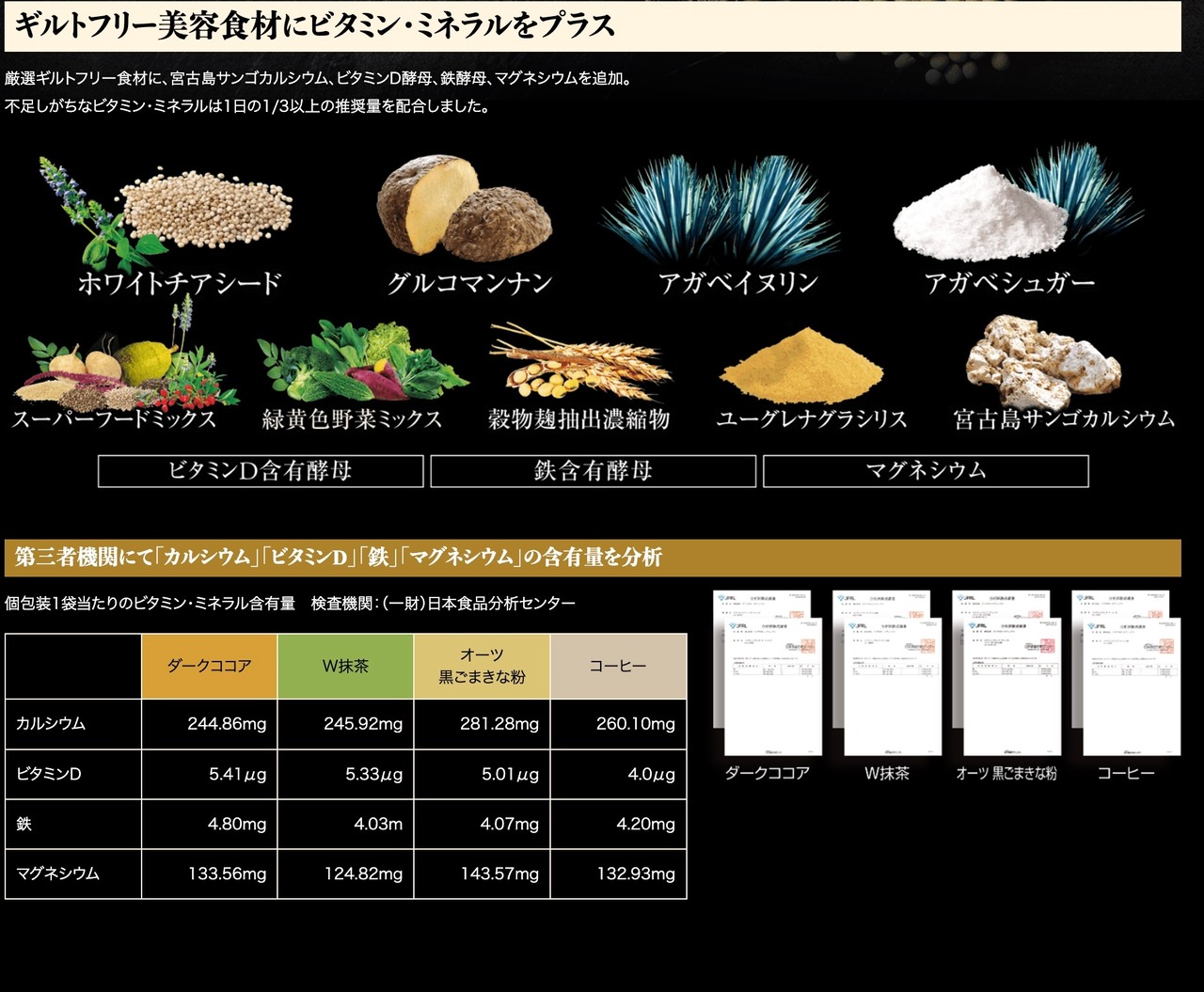
Task: Click the grain koji extract (穀物麹抽出濃縮物) image
Action: [x=578, y=363]
